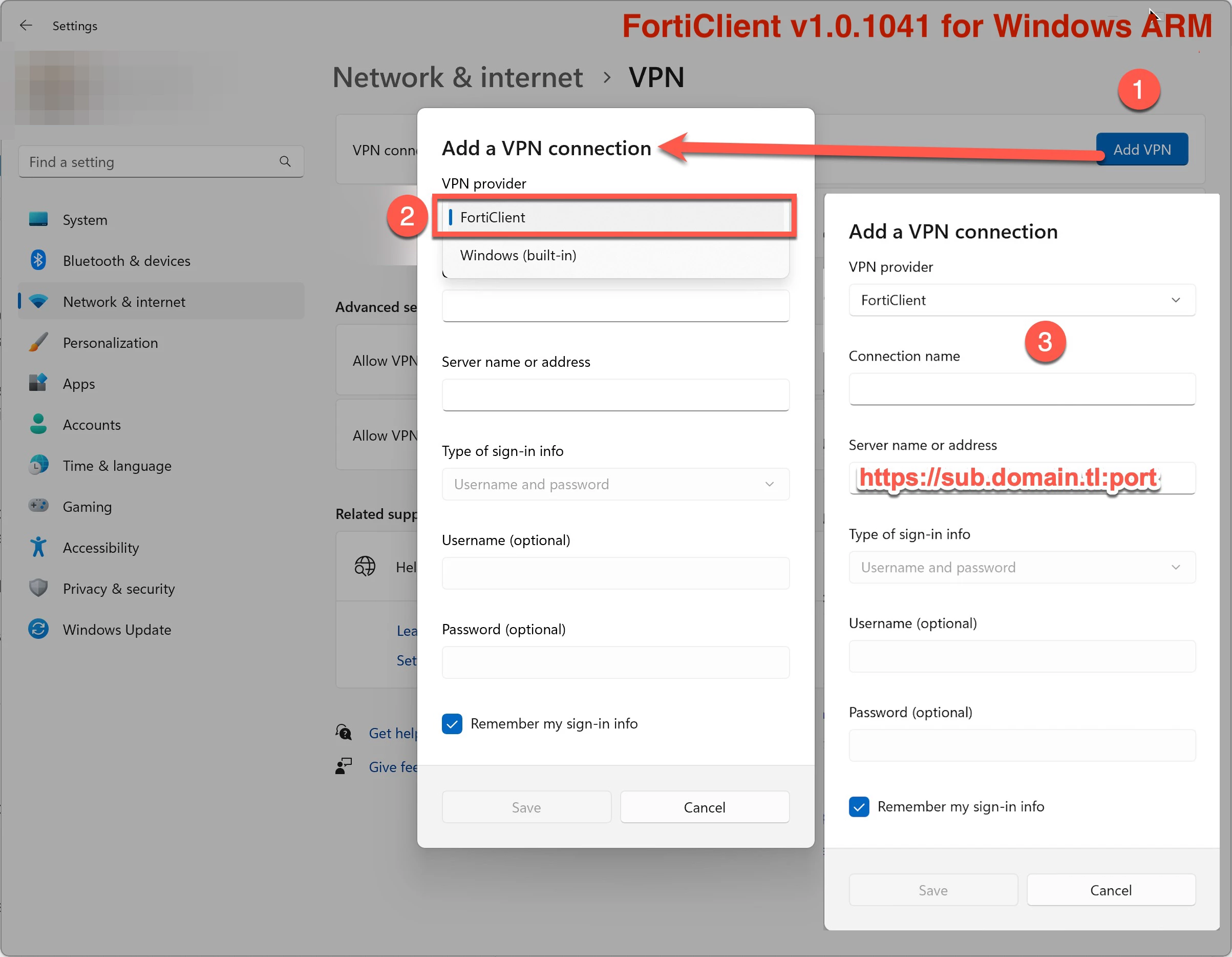Click the Apps icon in sidebar
1232x957 pixels.
pos(38,383)
